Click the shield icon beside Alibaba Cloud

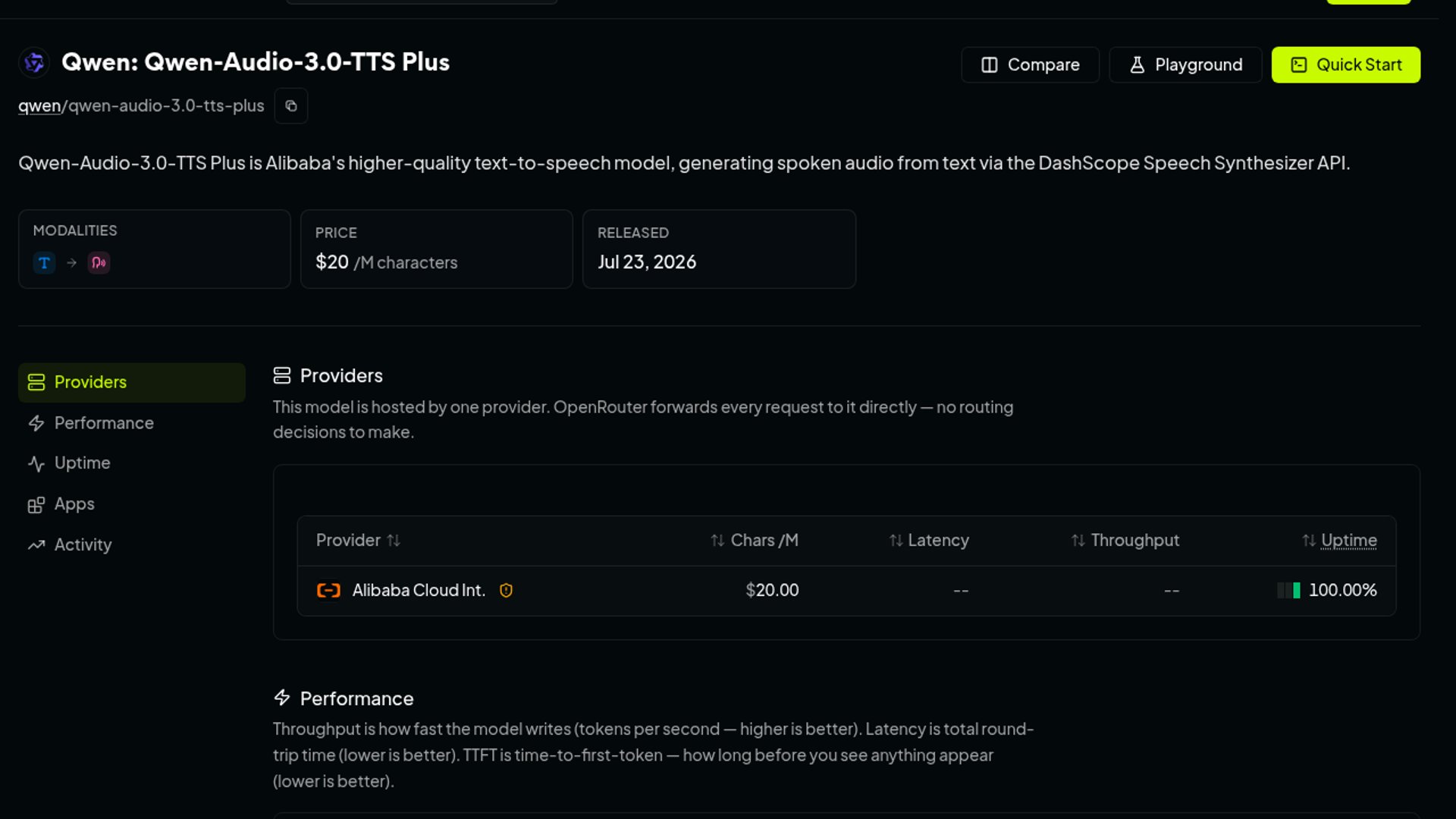(x=507, y=591)
